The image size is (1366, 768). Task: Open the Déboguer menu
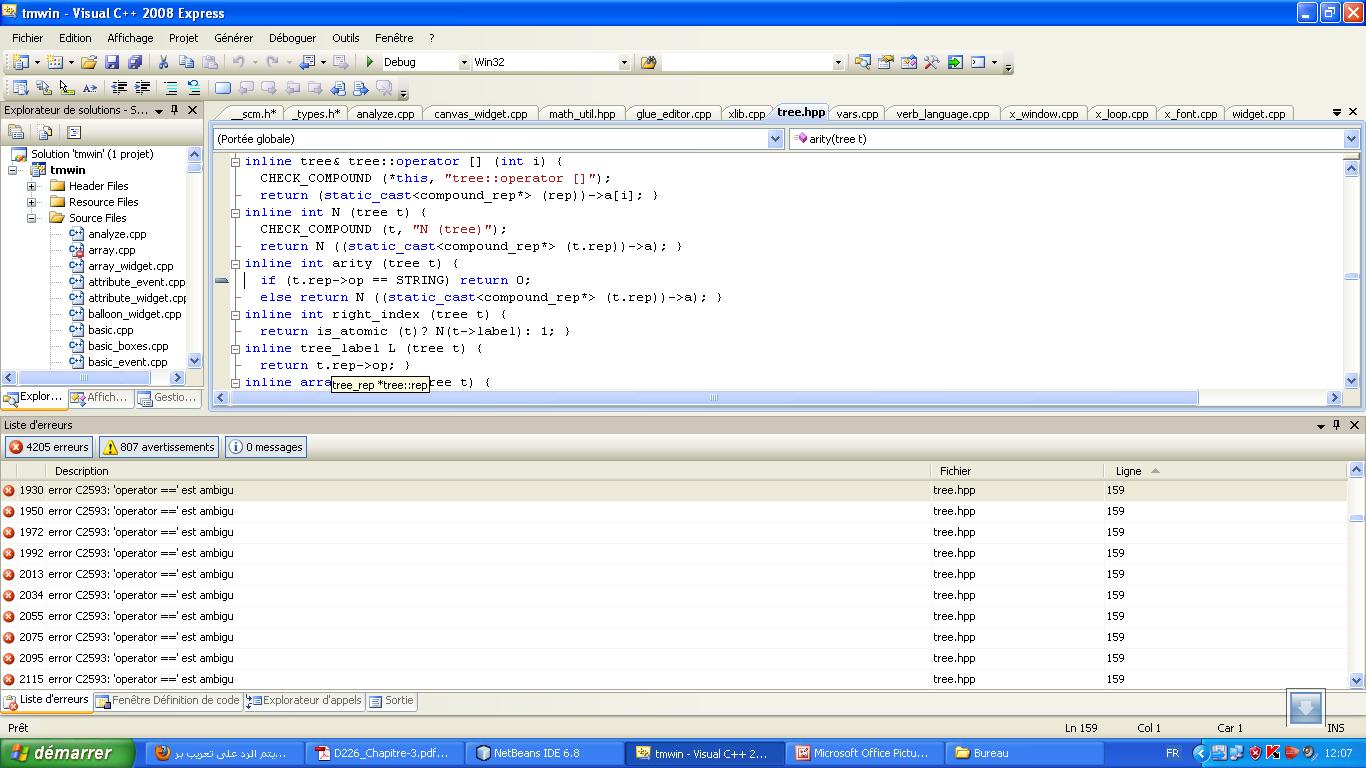tap(292, 38)
